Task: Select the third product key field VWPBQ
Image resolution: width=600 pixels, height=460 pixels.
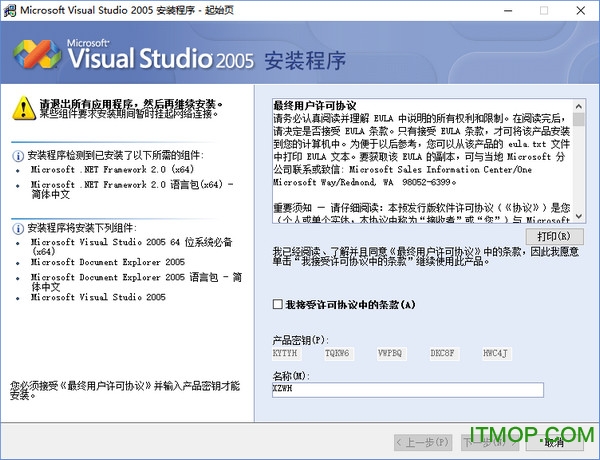Action: (390, 353)
